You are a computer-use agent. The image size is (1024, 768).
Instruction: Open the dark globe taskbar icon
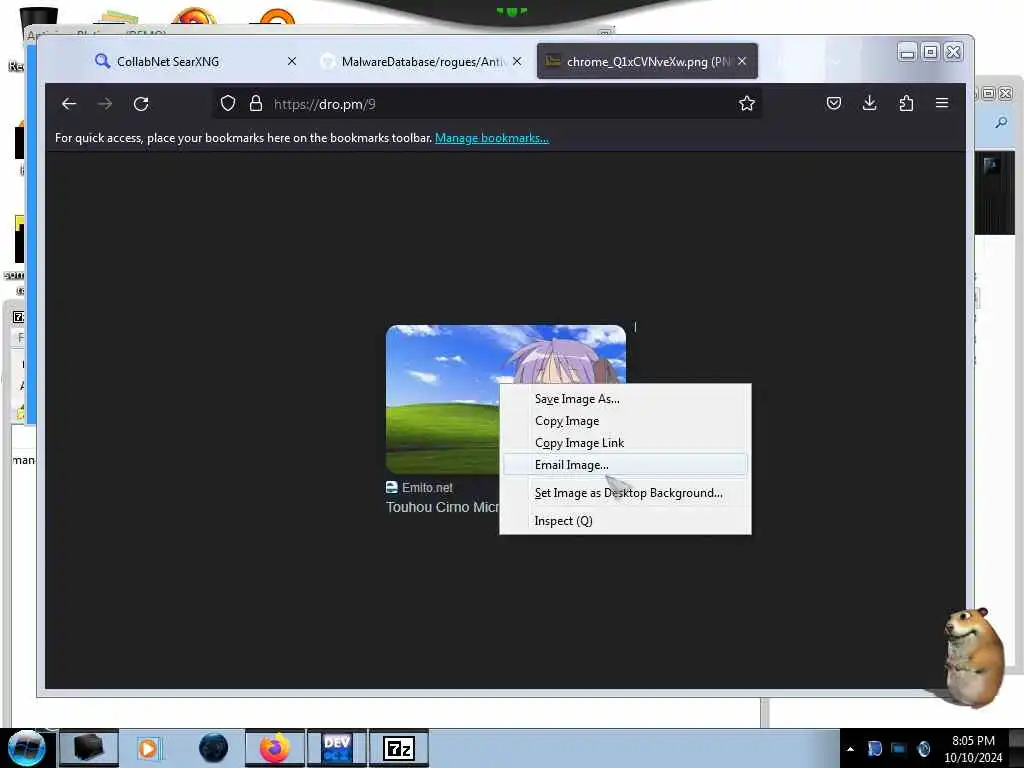pyautogui.click(x=213, y=748)
